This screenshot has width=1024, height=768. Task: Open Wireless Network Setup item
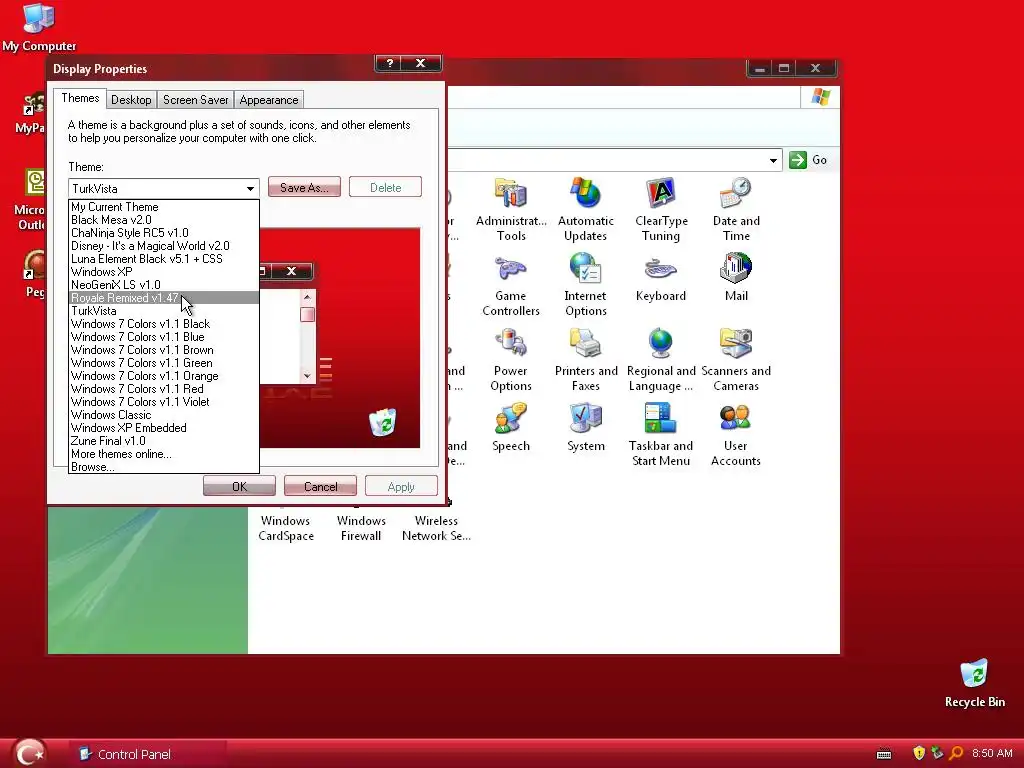pyautogui.click(x=436, y=528)
